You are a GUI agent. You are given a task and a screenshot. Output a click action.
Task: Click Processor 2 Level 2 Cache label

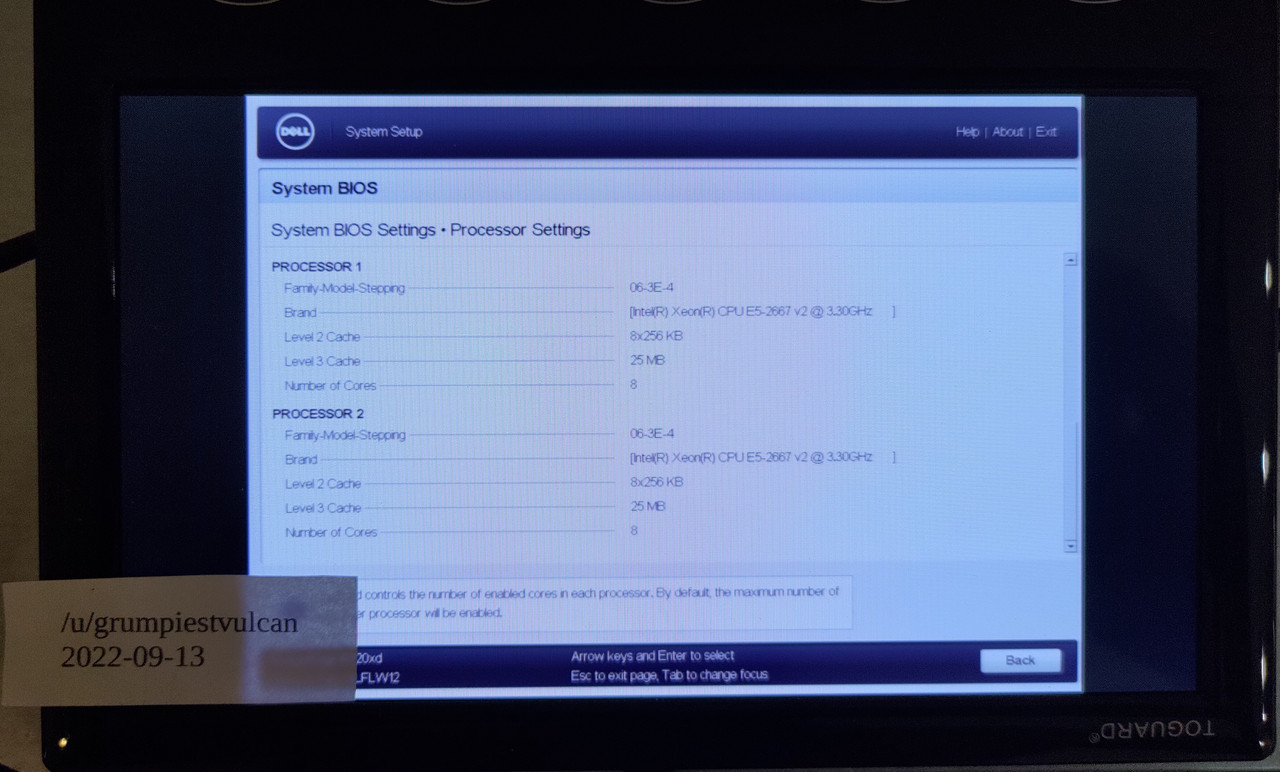(323, 484)
